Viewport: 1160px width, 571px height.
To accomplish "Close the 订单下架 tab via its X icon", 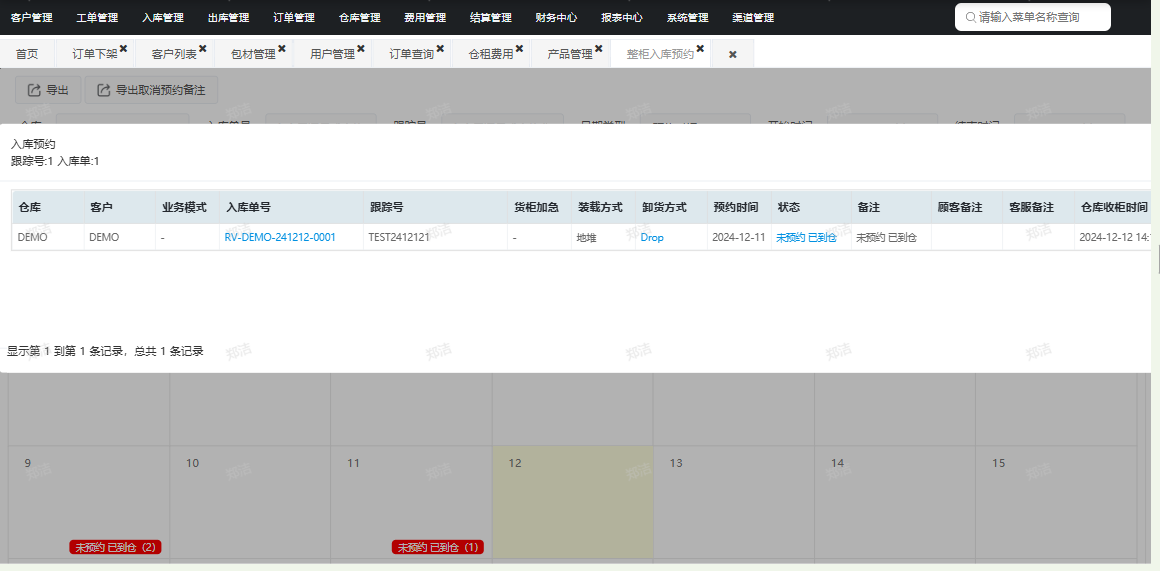I will [x=124, y=49].
